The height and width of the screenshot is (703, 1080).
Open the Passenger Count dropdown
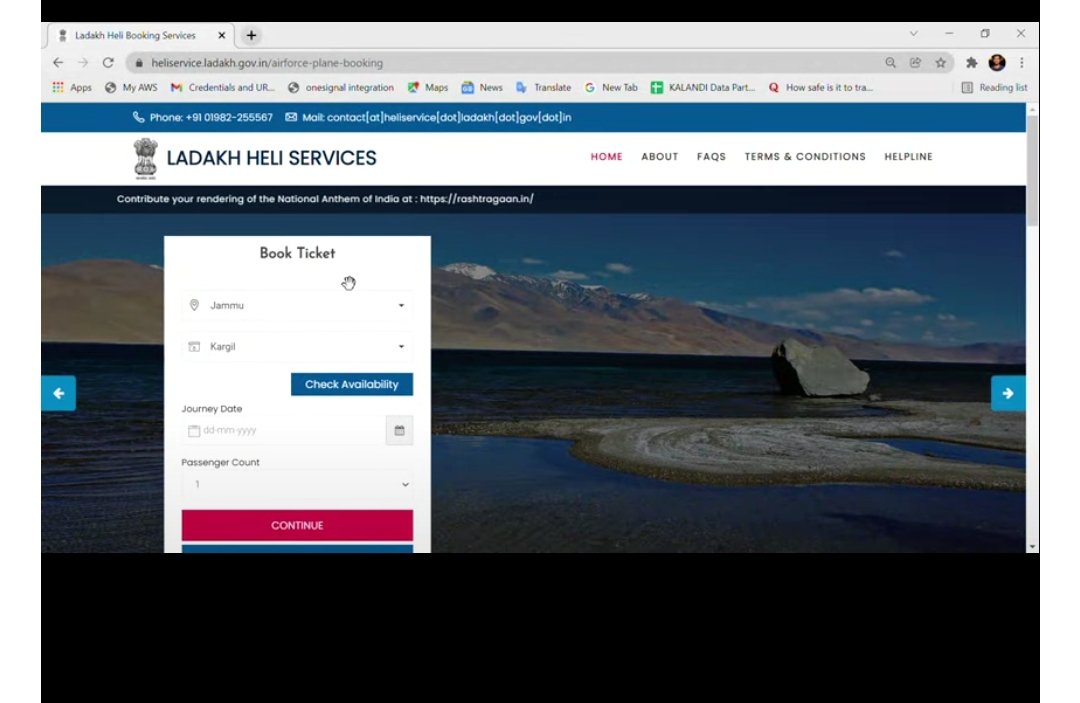click(297, 485)
